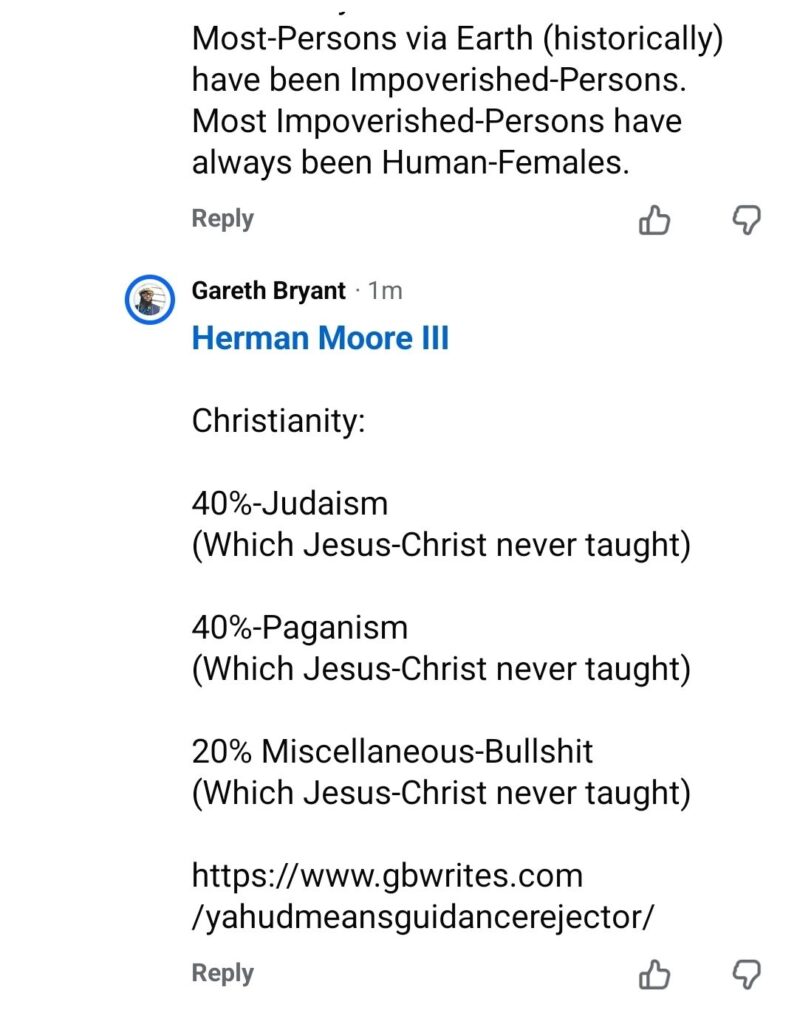Tap the 1m comment timestamp
Viewport: 797px width, 1024px height.
(x=385, y=291)
